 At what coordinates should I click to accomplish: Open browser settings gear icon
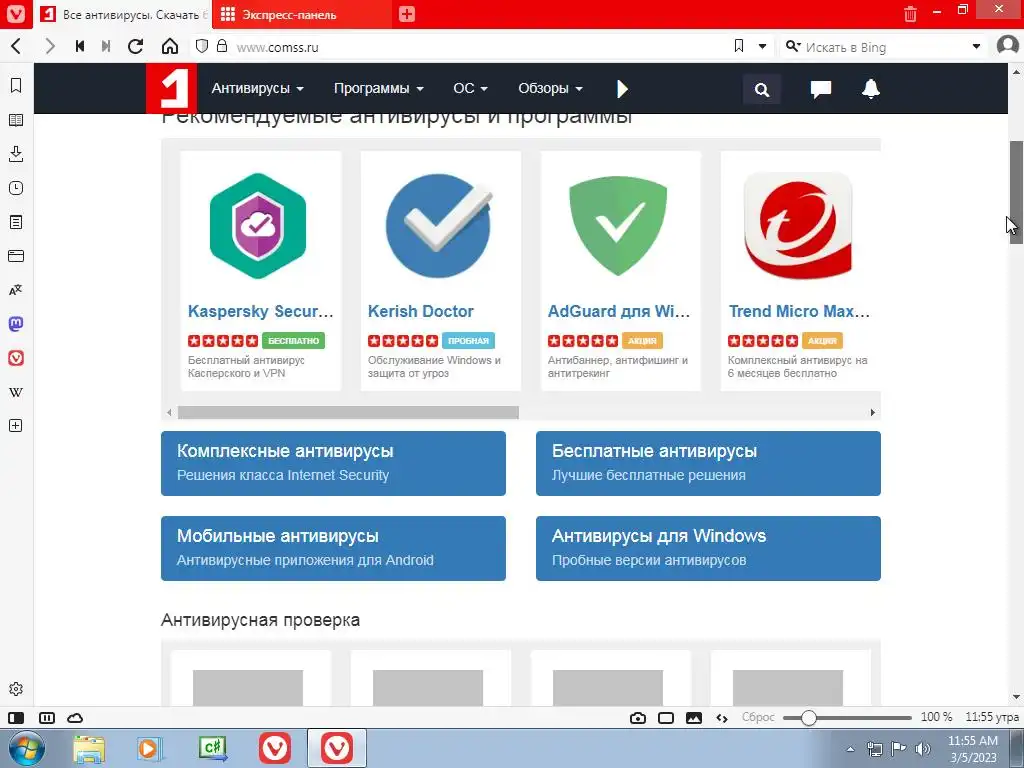pos(16,689)
